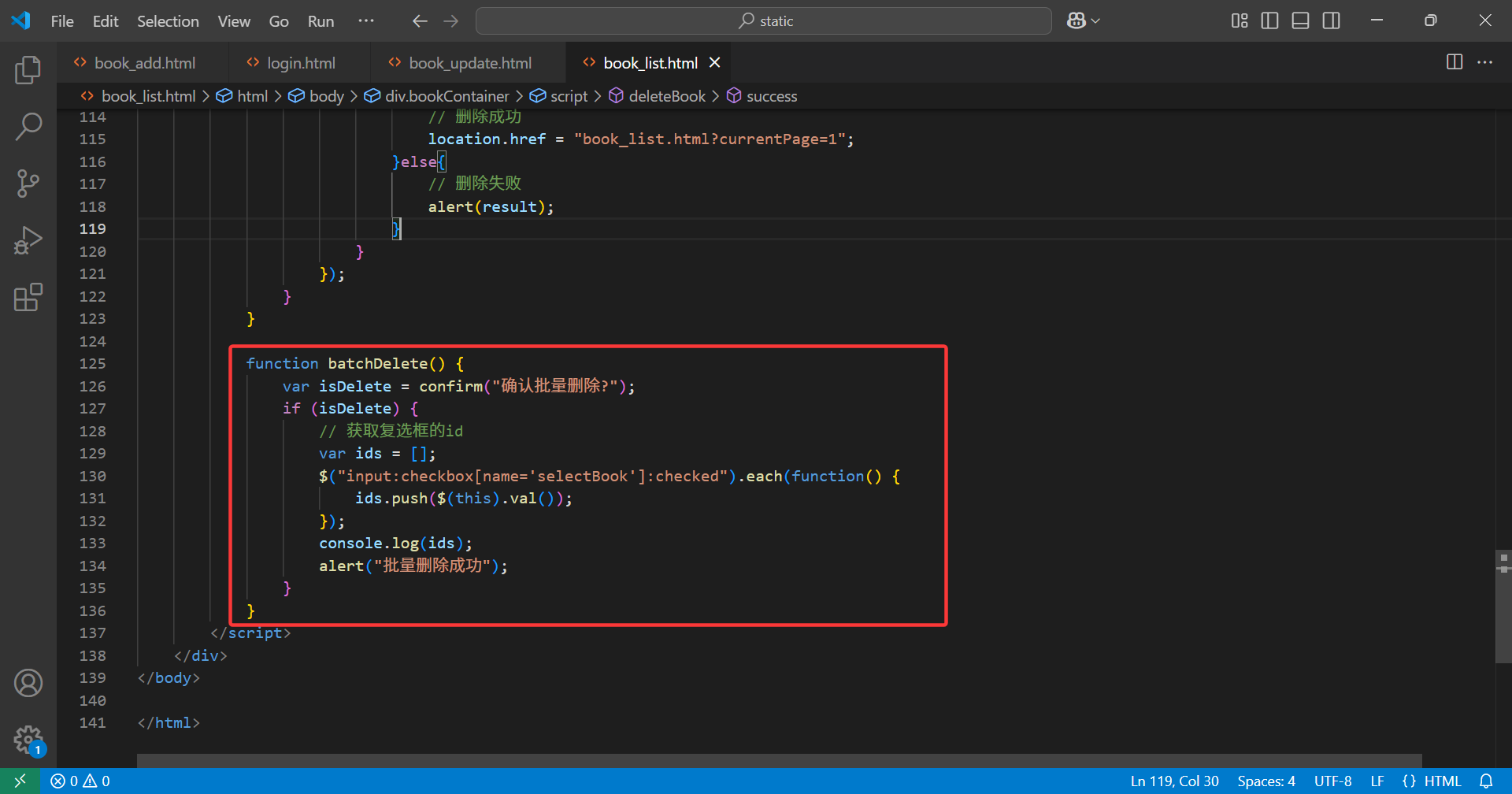
Task: Expand the html breadcrumb item
Action: tap(252, 96)
